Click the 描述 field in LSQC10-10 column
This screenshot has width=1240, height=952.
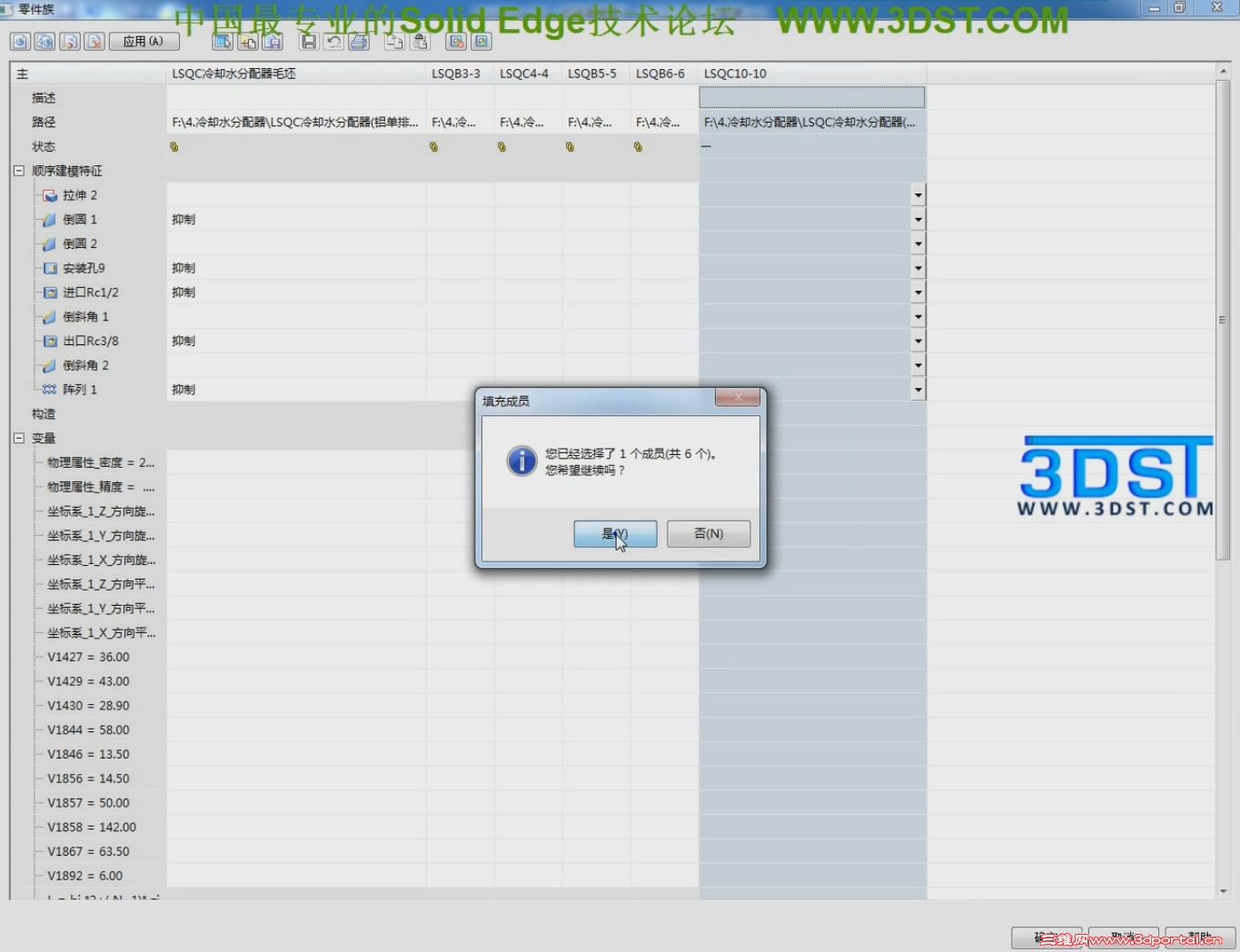click(x=812, y=97)
